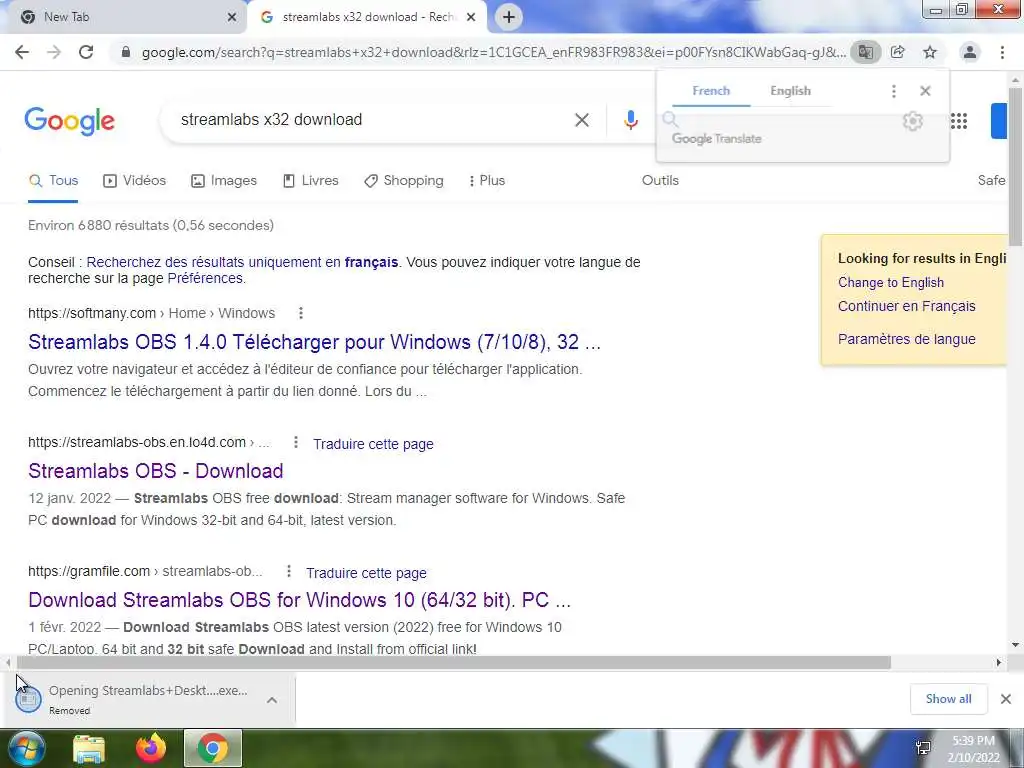Open the Plus more filters dropdown
Viewport: 1024px width, 768px height.
487,181
